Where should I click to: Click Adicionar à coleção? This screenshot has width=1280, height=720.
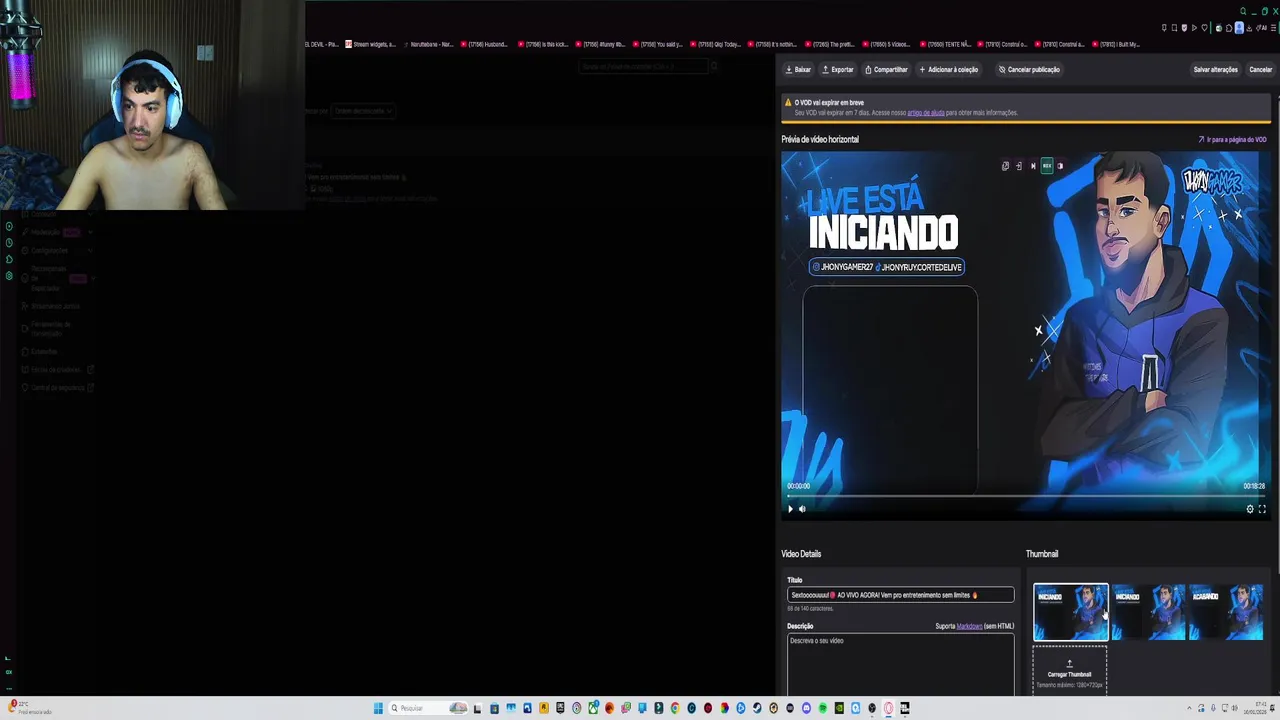(x=948, y=70)
